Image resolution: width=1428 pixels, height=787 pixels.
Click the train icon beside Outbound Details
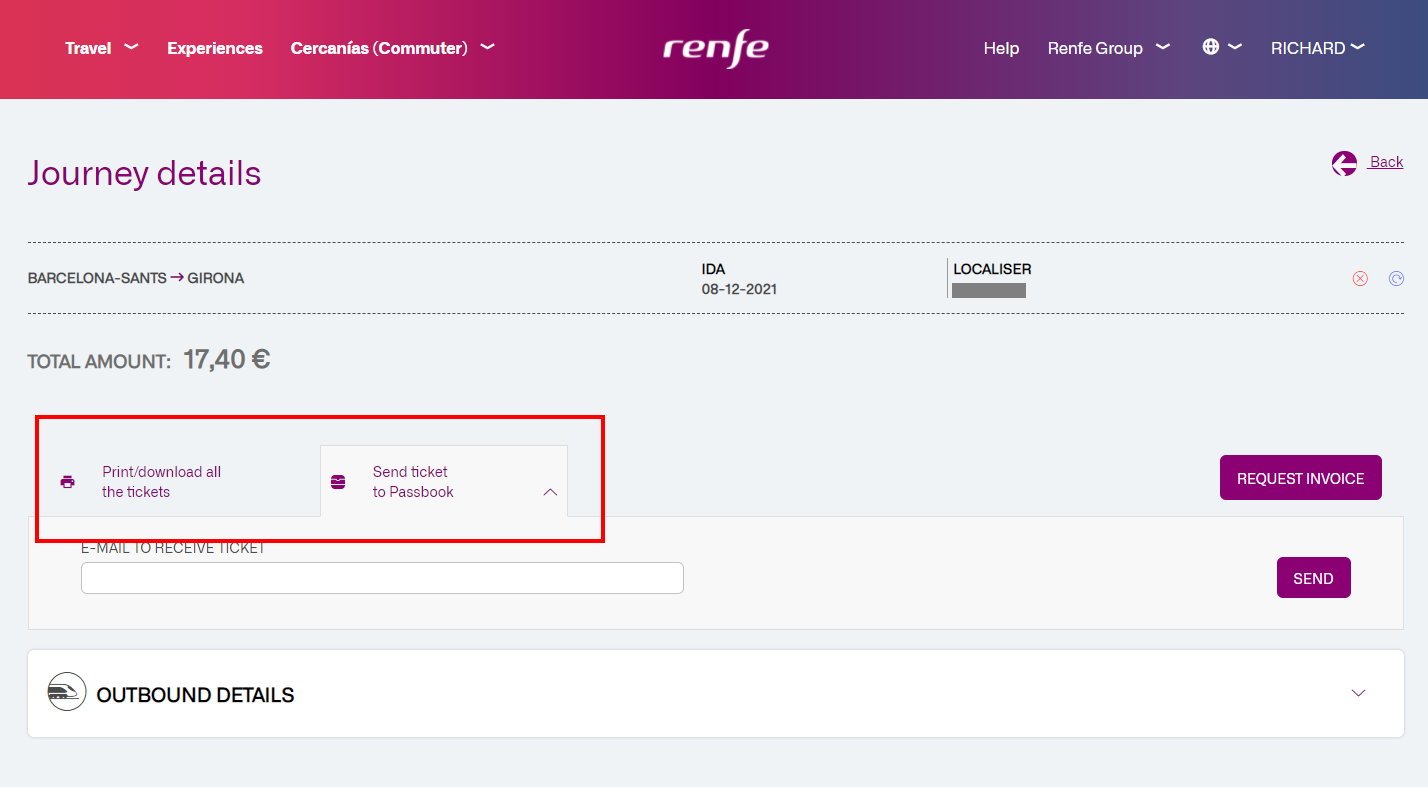click(66, 691)
